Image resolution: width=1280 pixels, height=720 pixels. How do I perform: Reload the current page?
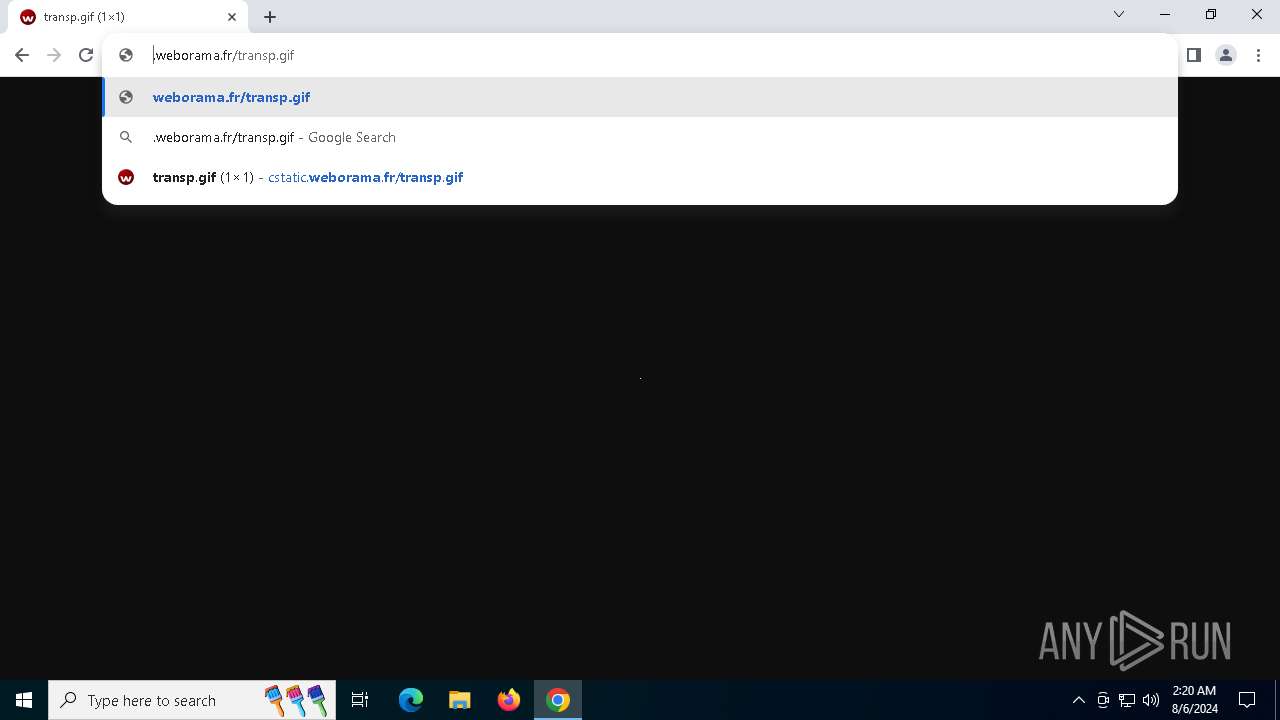coord(86,55)
